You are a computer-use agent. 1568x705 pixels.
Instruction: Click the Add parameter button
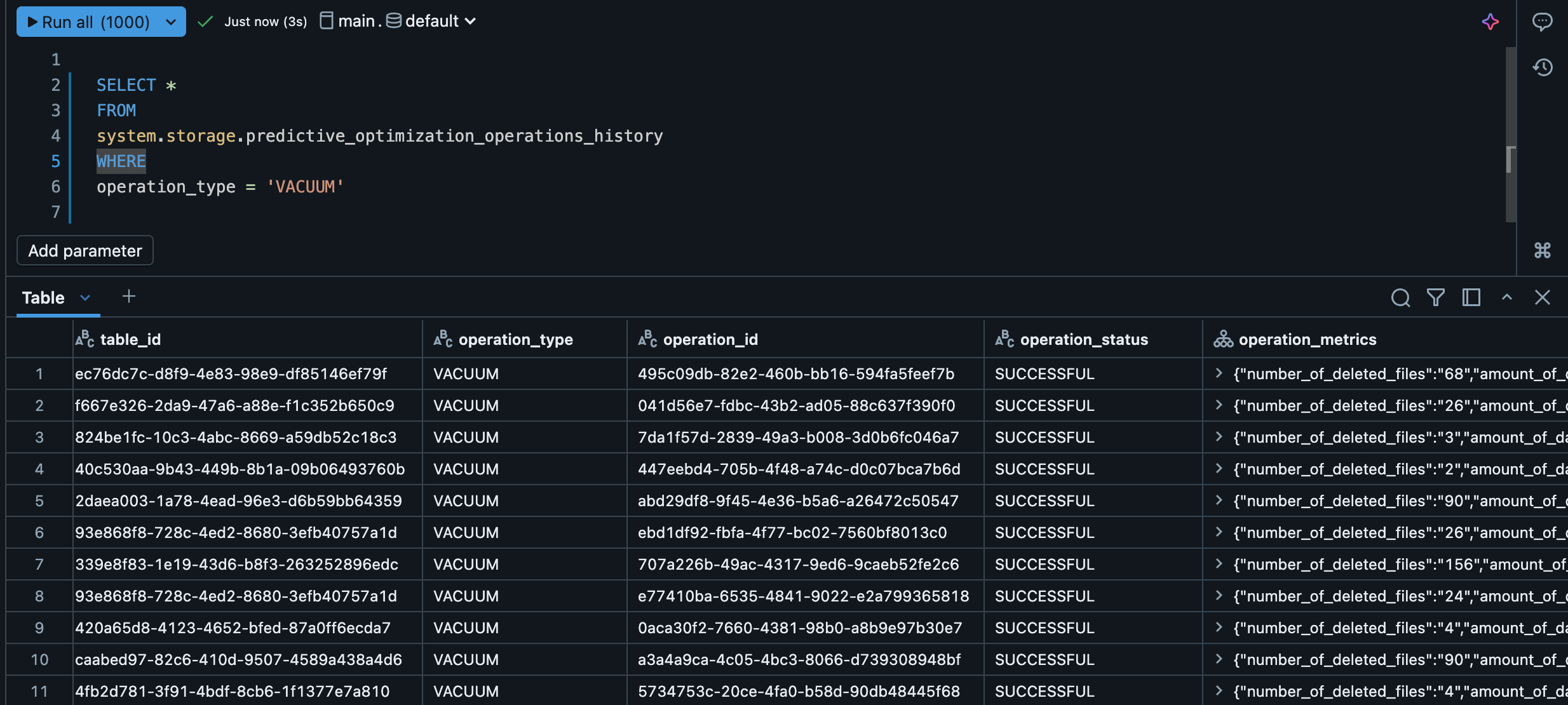tap(85, 251)
